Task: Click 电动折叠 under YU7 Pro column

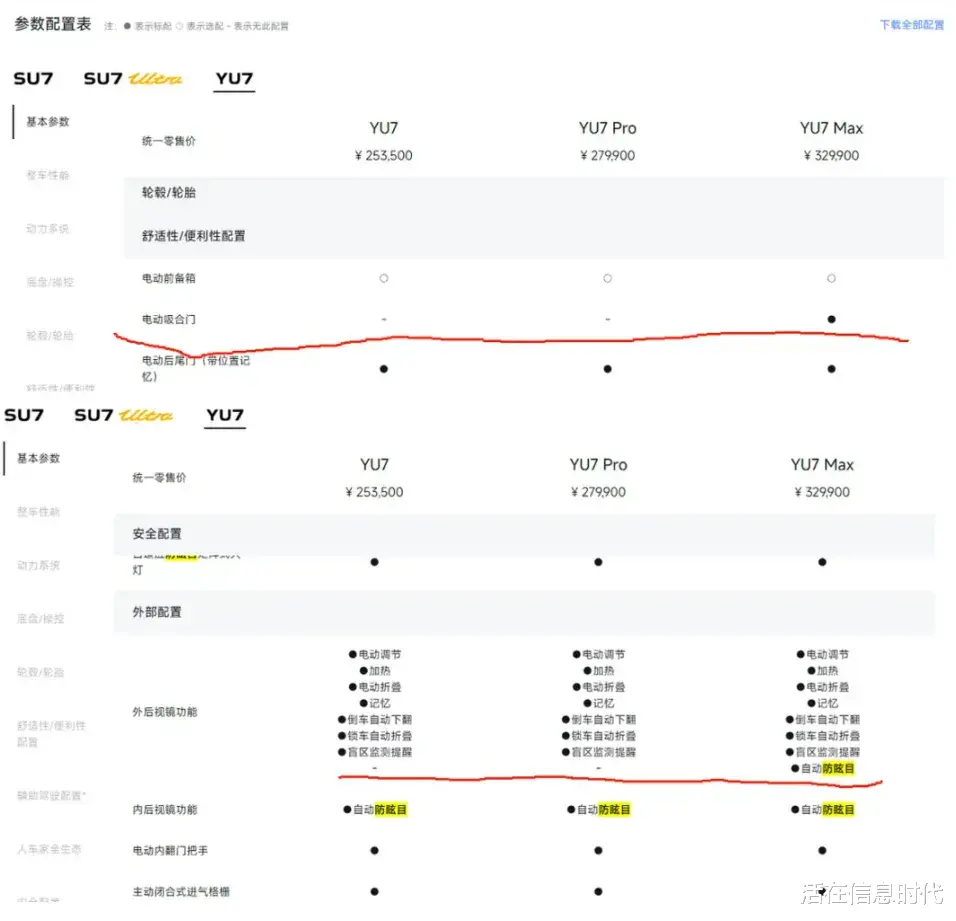Action: pyautogui.click(x=599, y=687)
